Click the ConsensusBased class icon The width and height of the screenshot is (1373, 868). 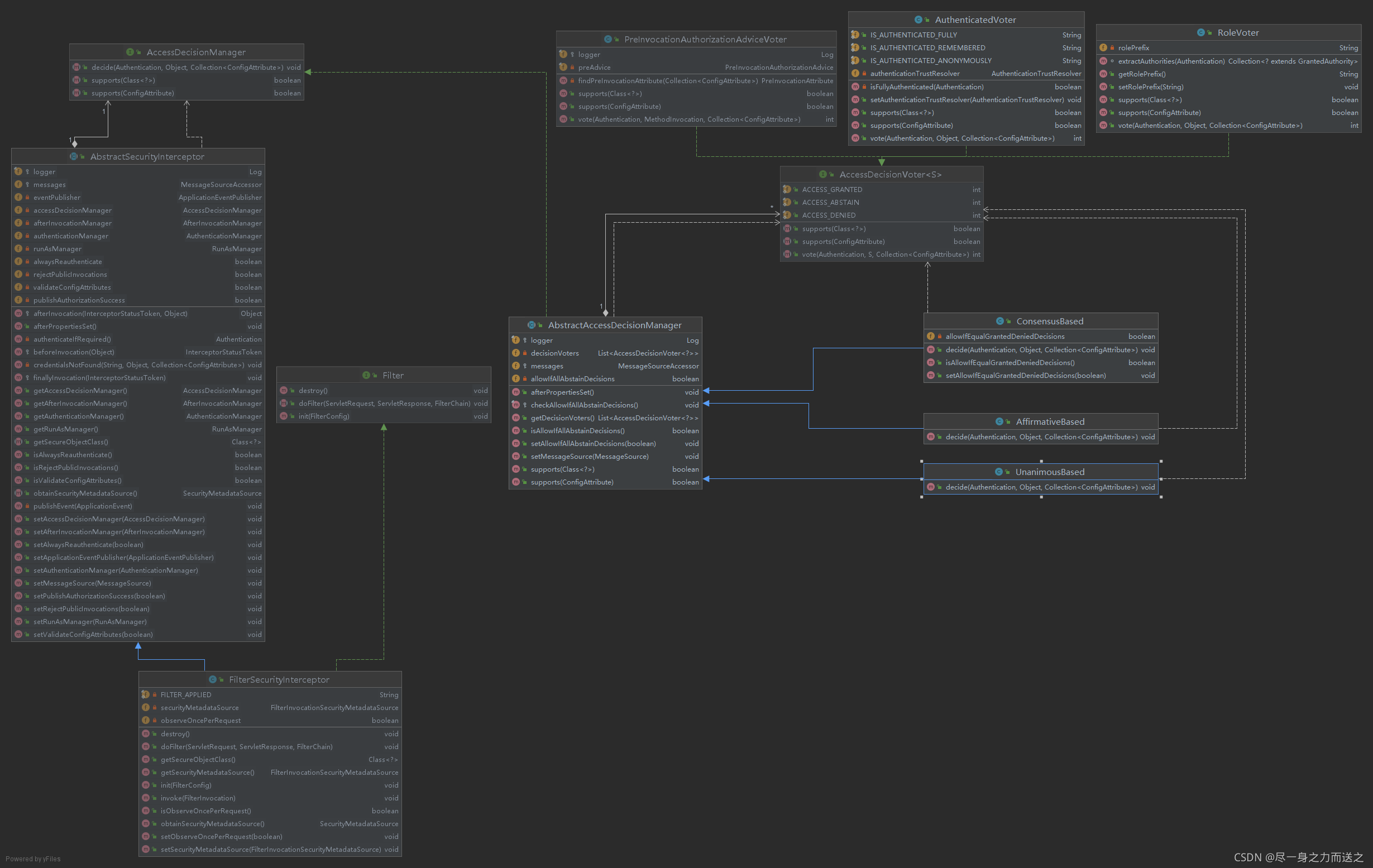click(999, 322)
